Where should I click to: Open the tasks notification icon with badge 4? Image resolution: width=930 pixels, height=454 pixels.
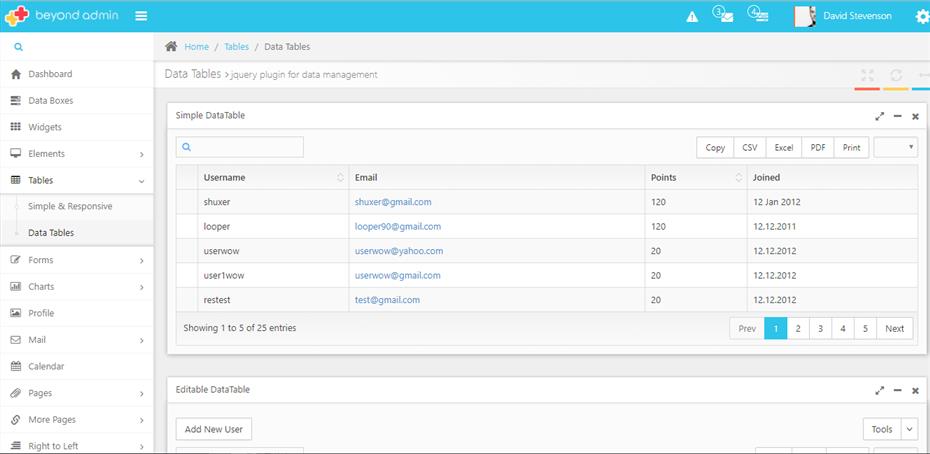point(758,16)
